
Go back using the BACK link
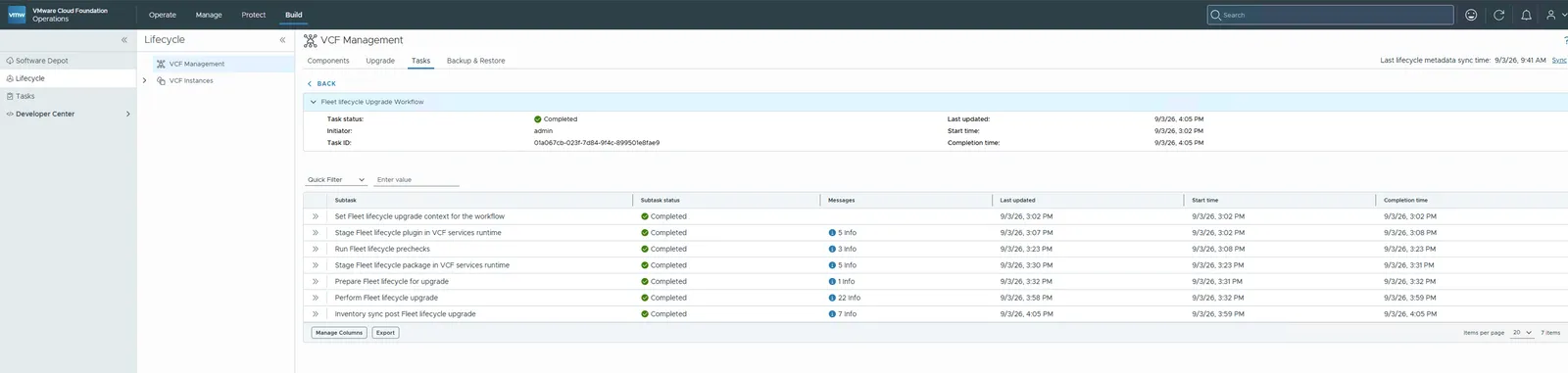tap(321, 84)
